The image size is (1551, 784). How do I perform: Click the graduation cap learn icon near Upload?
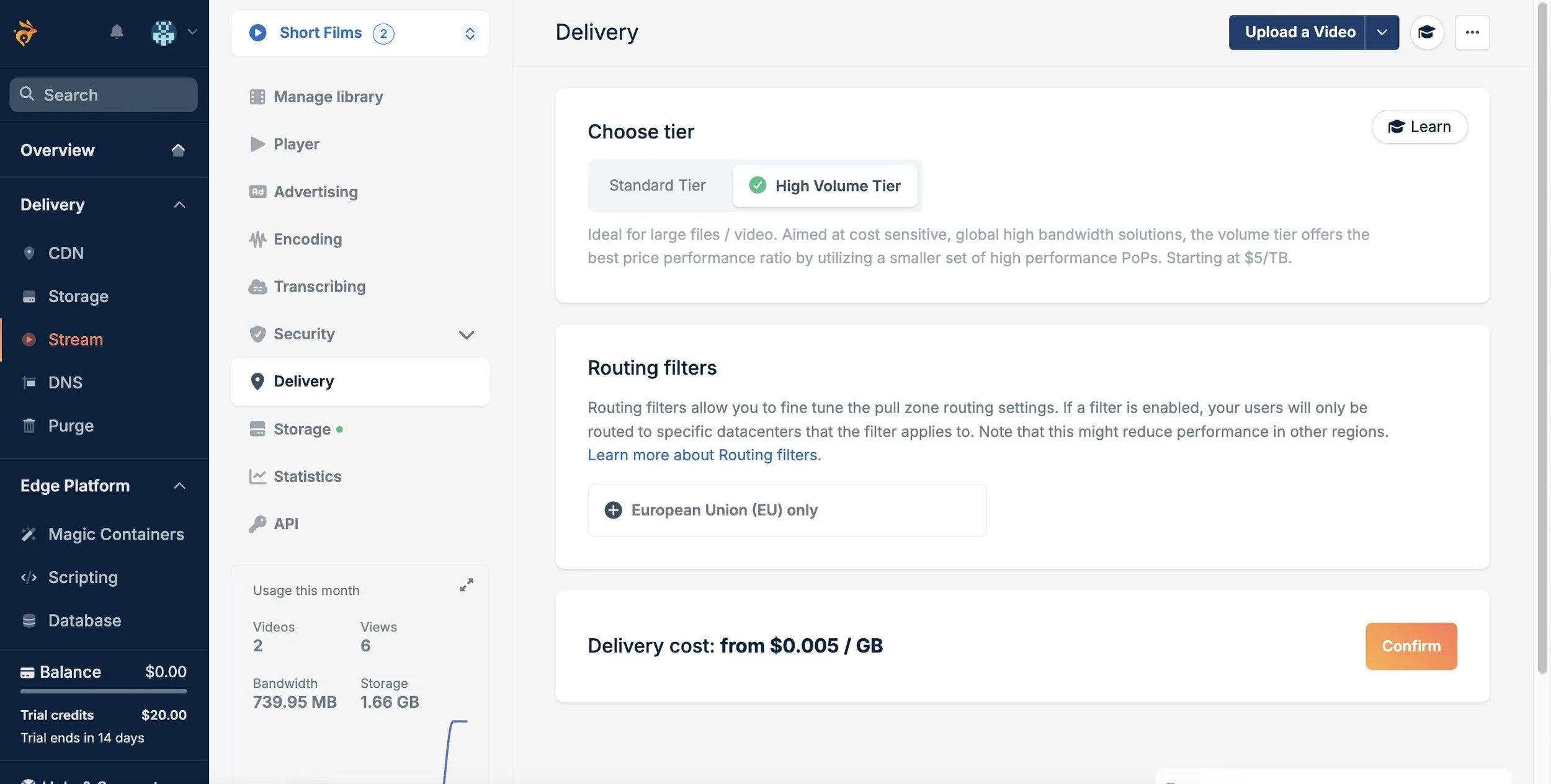[1427, 32]
